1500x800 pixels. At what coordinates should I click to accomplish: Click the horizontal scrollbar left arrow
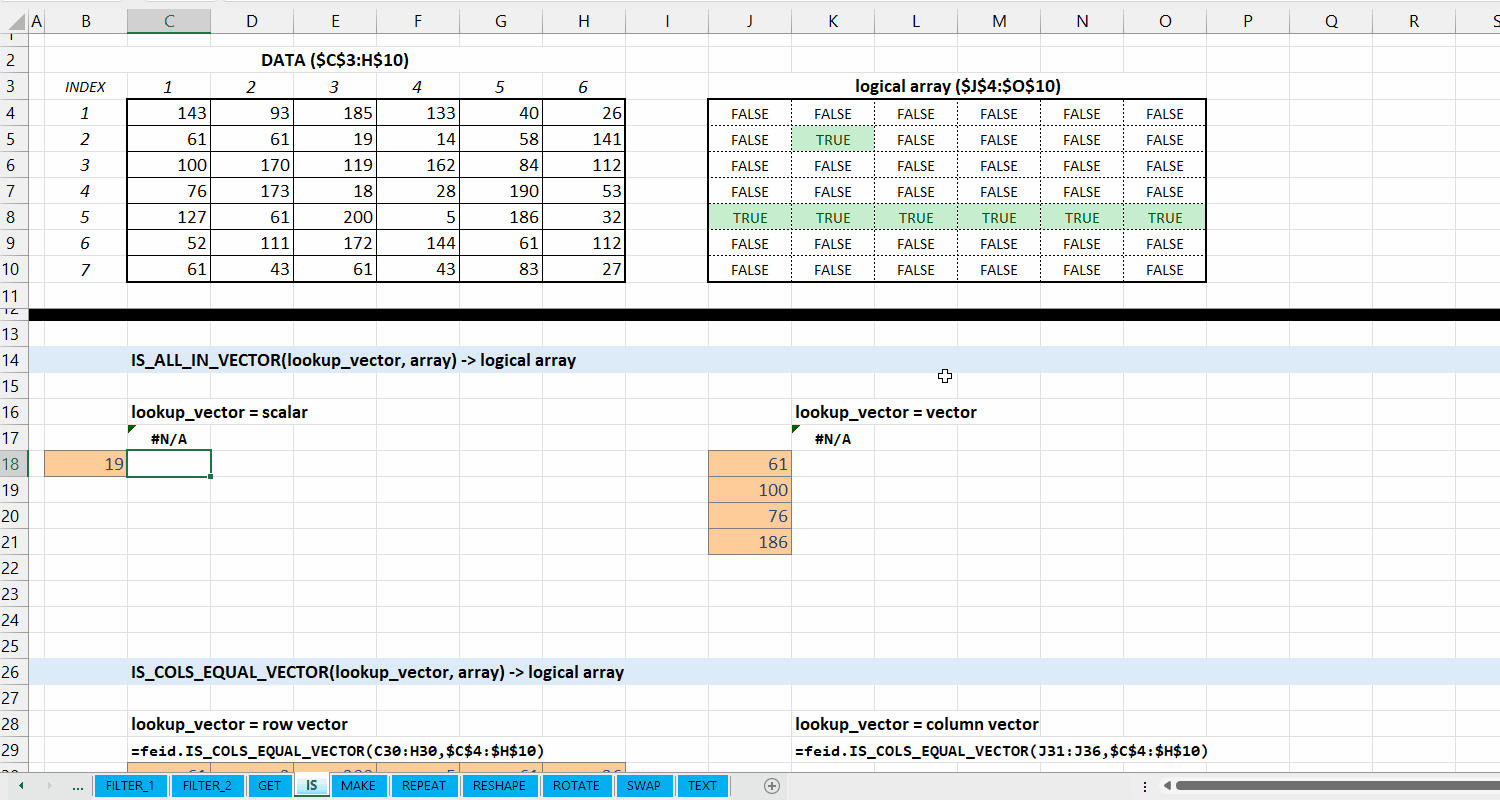point(1167,786)
